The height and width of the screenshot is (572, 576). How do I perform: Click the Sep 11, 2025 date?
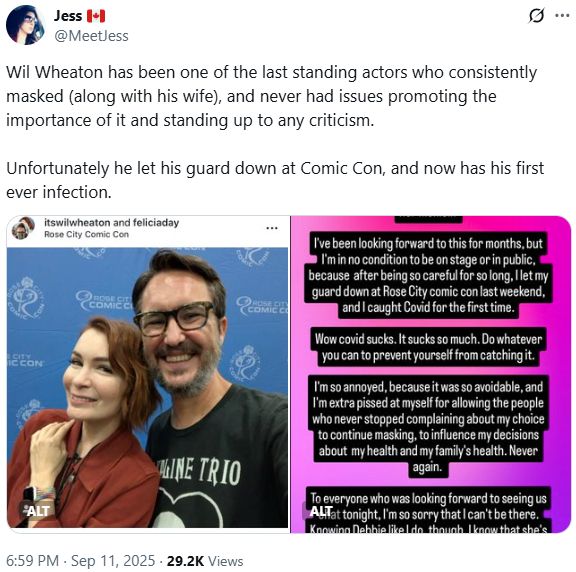point(113,561)
